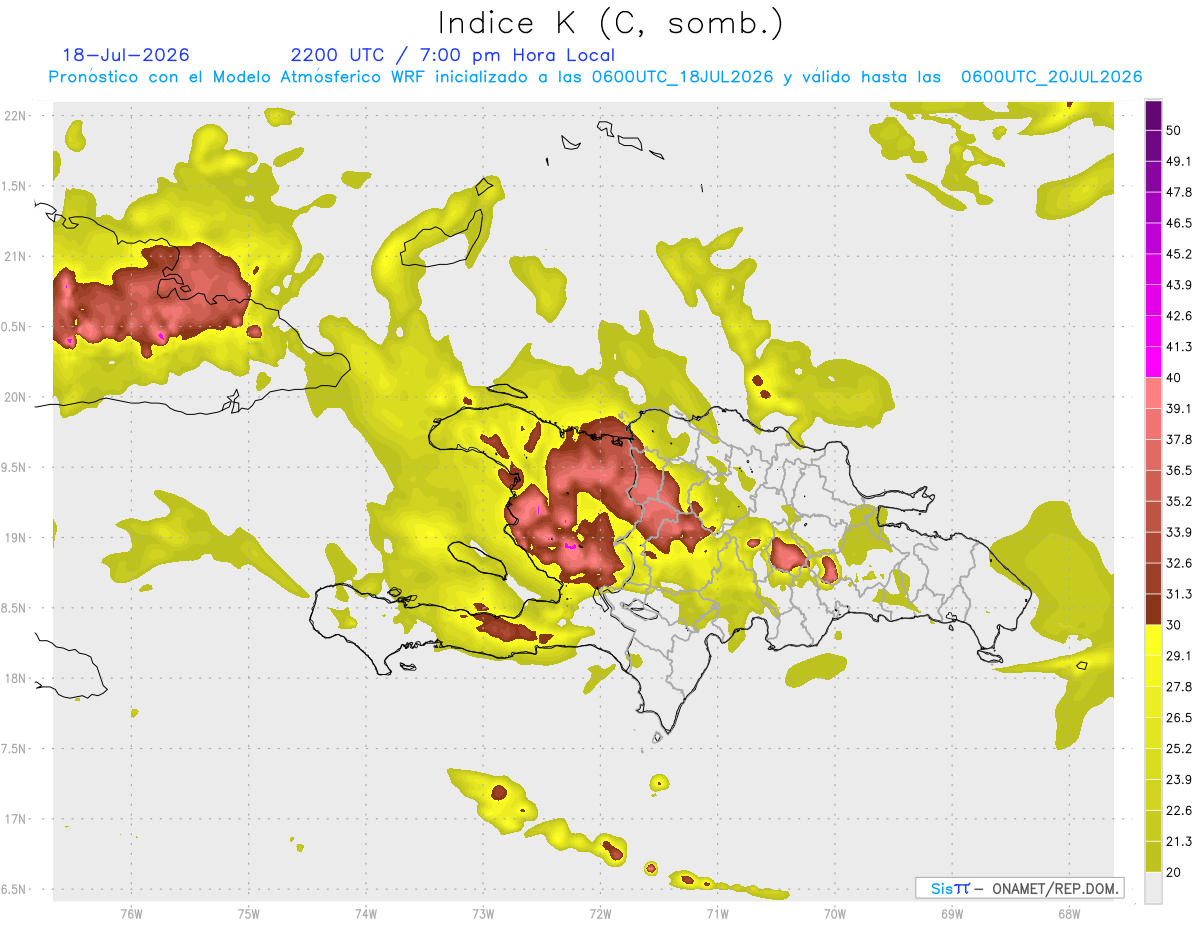The image size is (1200, 927).
Task: Click the "74W" longitude label
Action: (366, 913)
